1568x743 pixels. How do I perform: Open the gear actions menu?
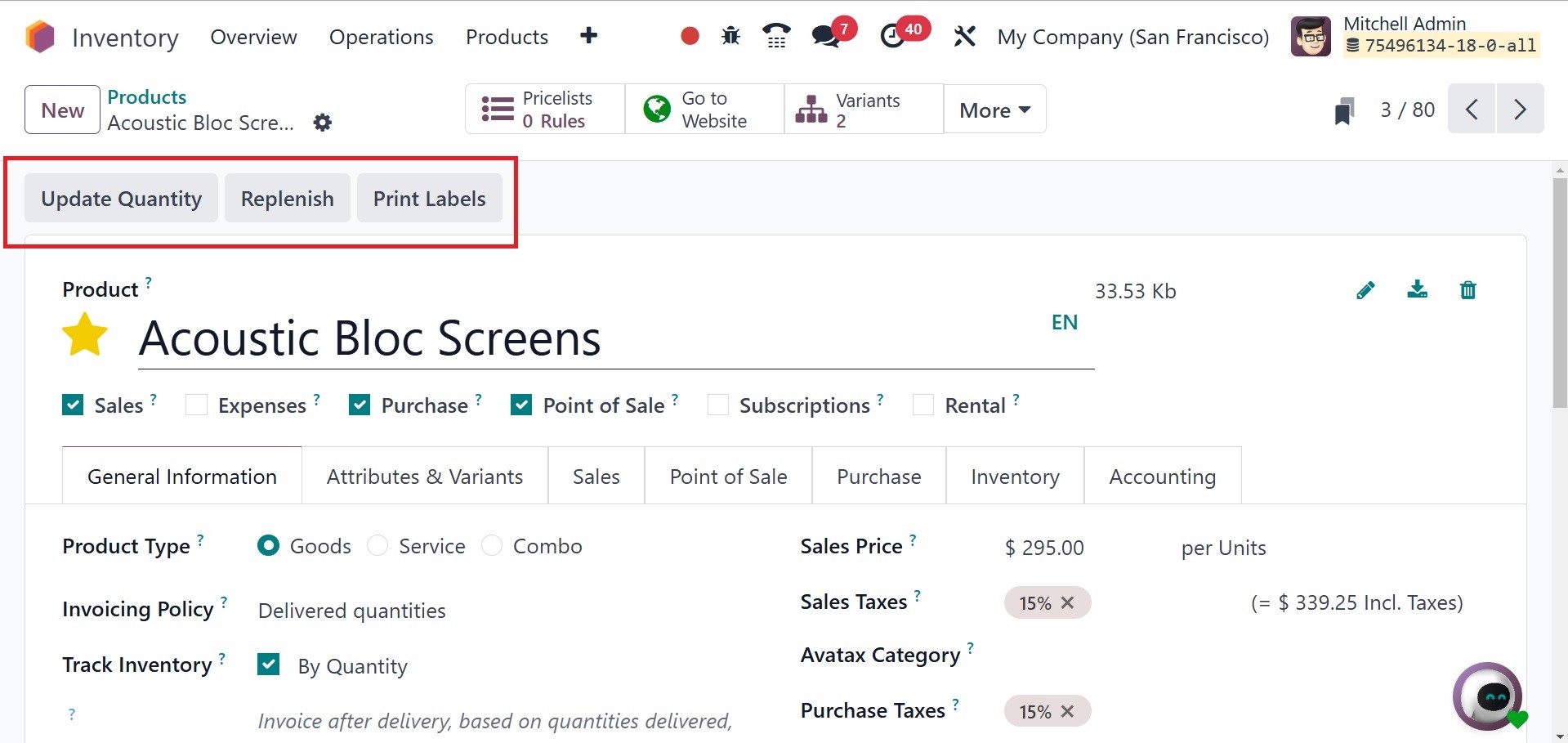tap(323, 123)
